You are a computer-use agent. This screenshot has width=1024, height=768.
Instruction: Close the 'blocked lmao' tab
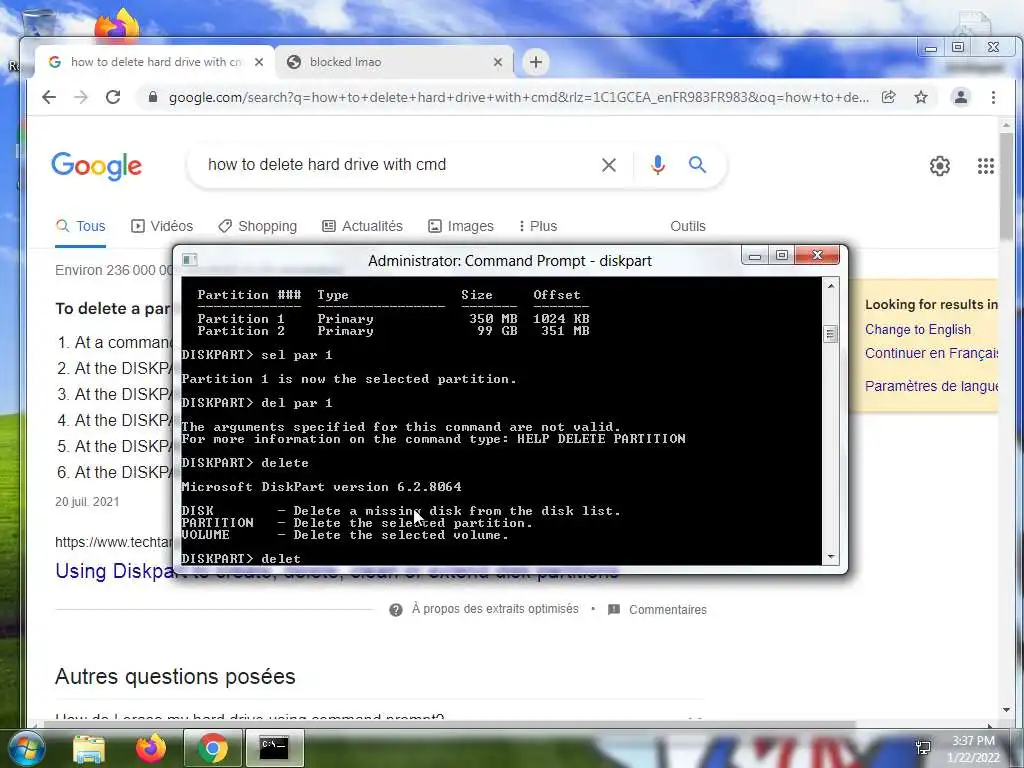tap(498, 62)
